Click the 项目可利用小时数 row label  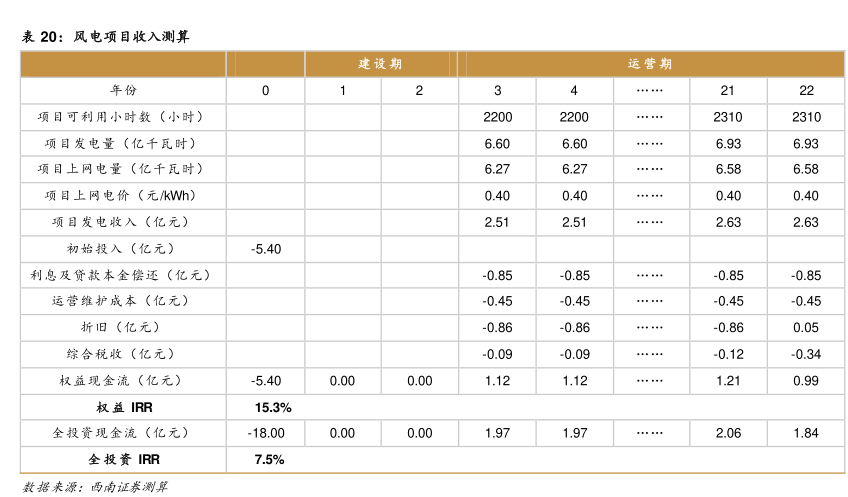pos(123,117)
